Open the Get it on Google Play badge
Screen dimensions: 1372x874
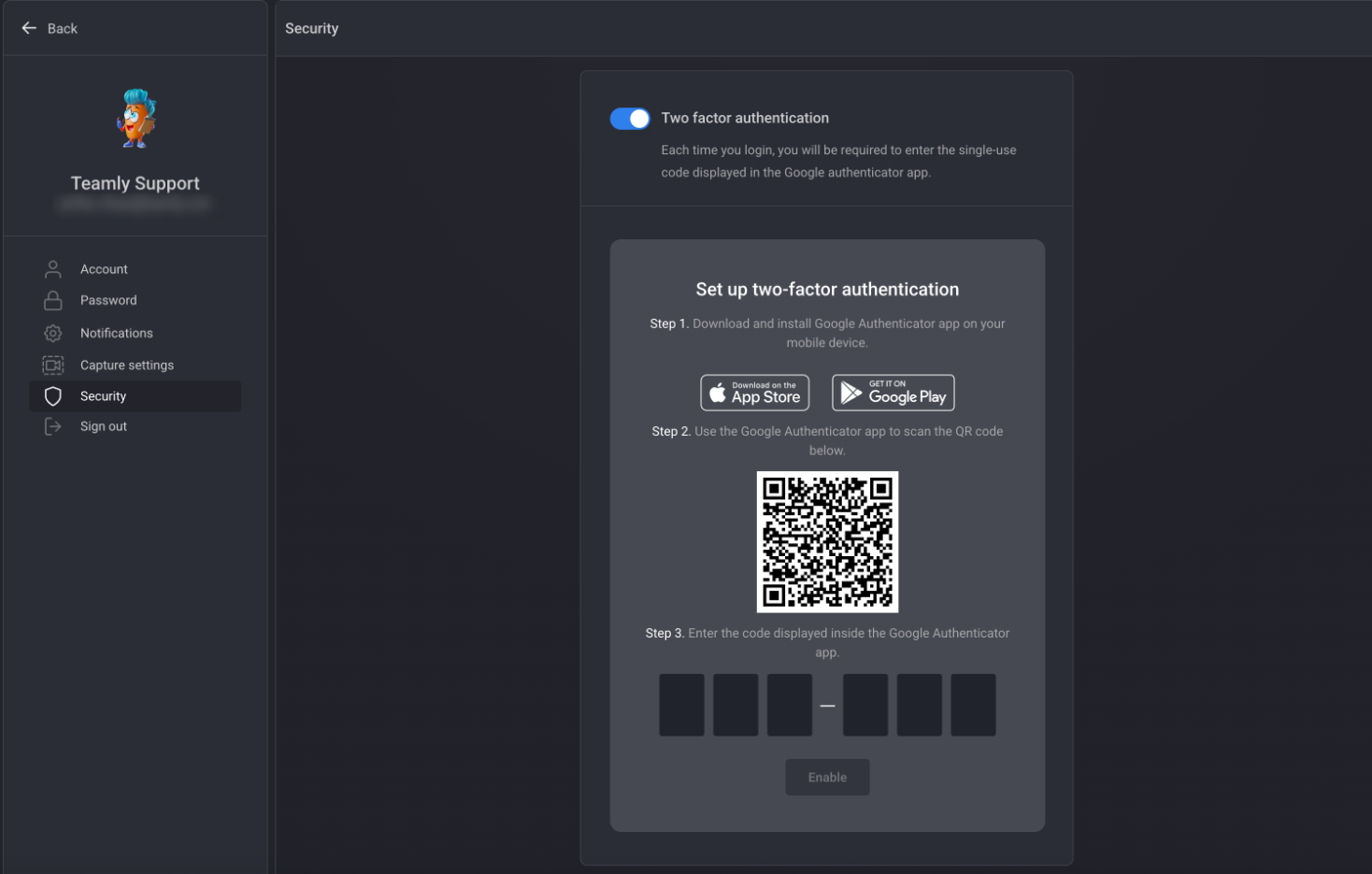(x=893, y=393)
